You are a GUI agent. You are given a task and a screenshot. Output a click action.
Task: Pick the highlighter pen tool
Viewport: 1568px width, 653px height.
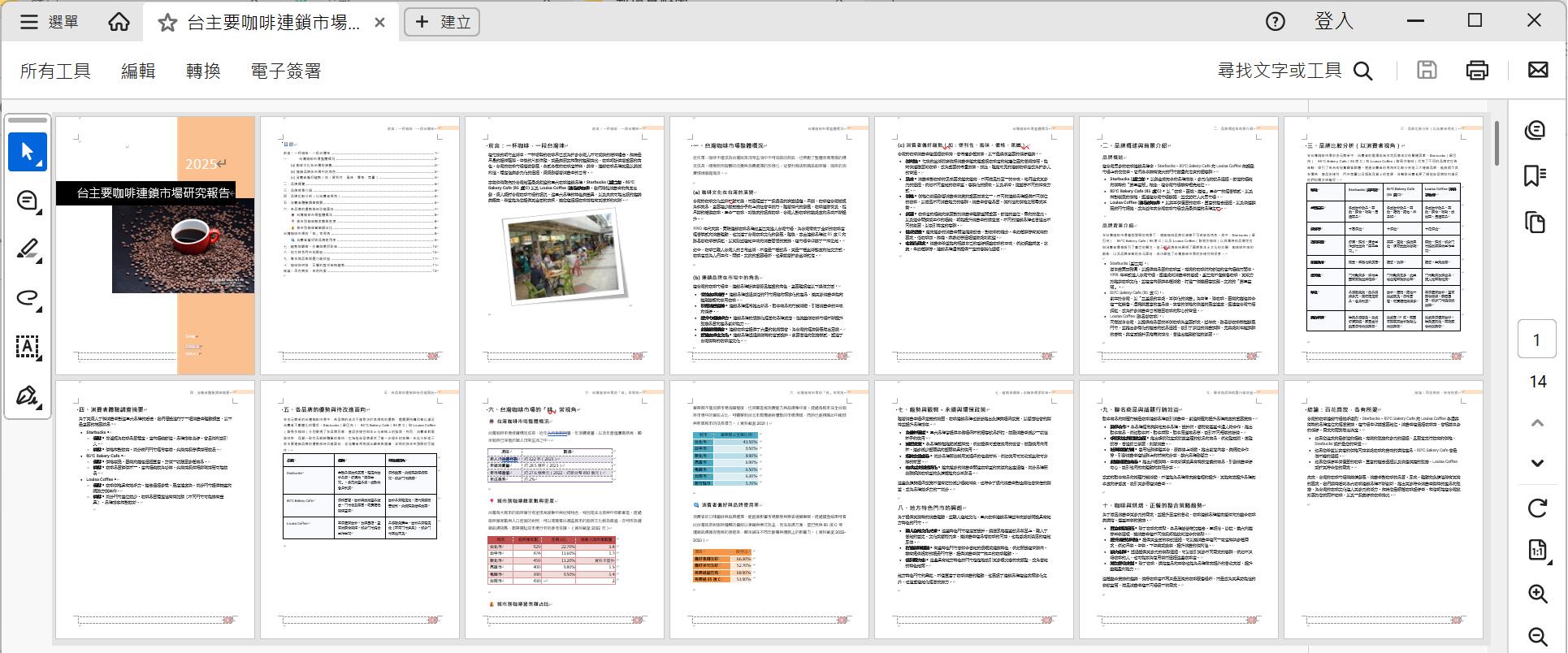pyautogui.click(x=28, y=249)
